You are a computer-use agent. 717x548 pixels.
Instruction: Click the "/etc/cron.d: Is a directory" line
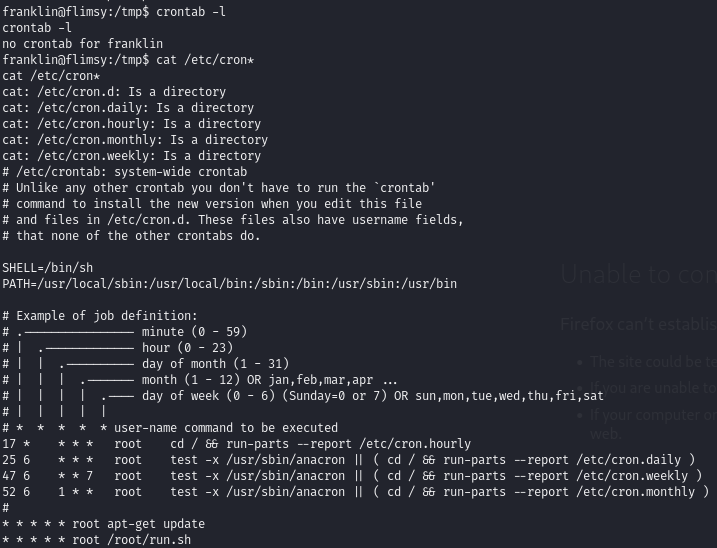tap(114, 91)
